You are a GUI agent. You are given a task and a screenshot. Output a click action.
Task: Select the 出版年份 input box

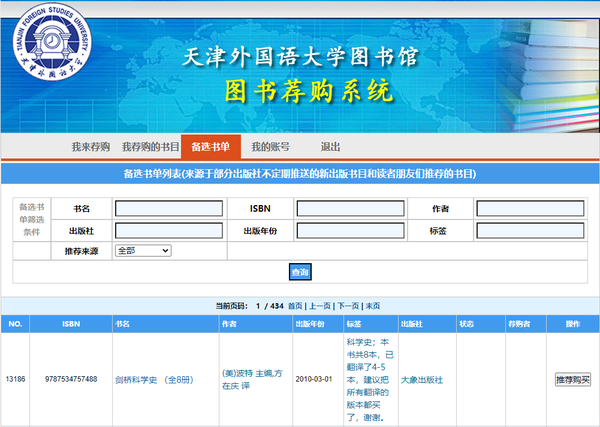[350, 230]
